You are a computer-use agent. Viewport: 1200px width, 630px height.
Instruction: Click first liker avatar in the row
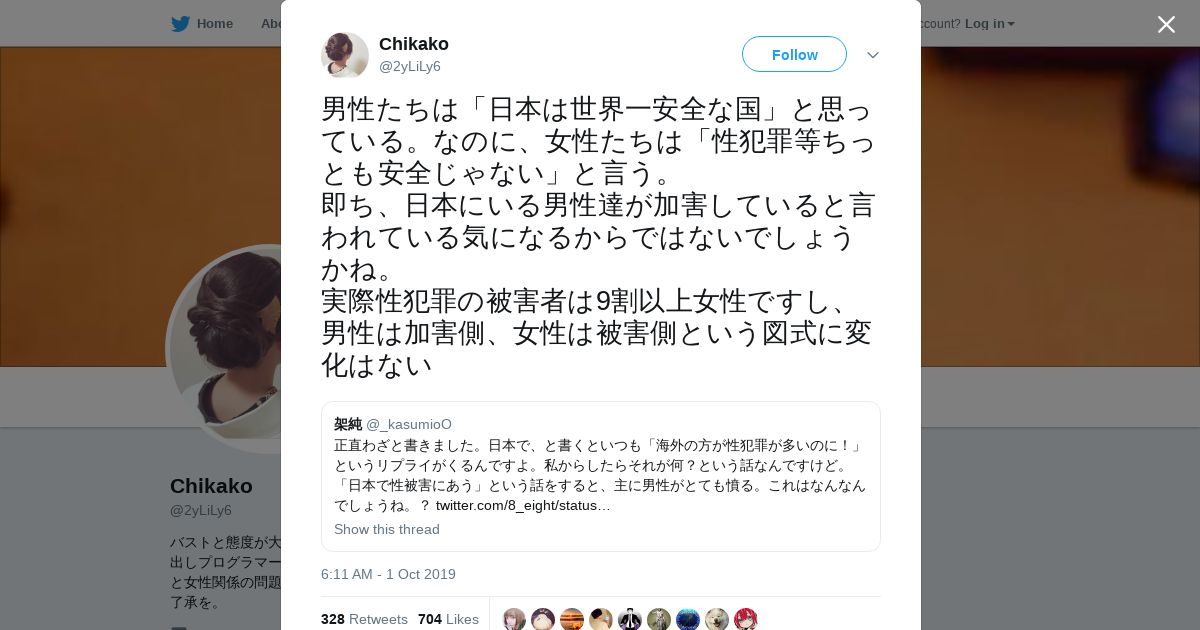[x=514, y=619]
